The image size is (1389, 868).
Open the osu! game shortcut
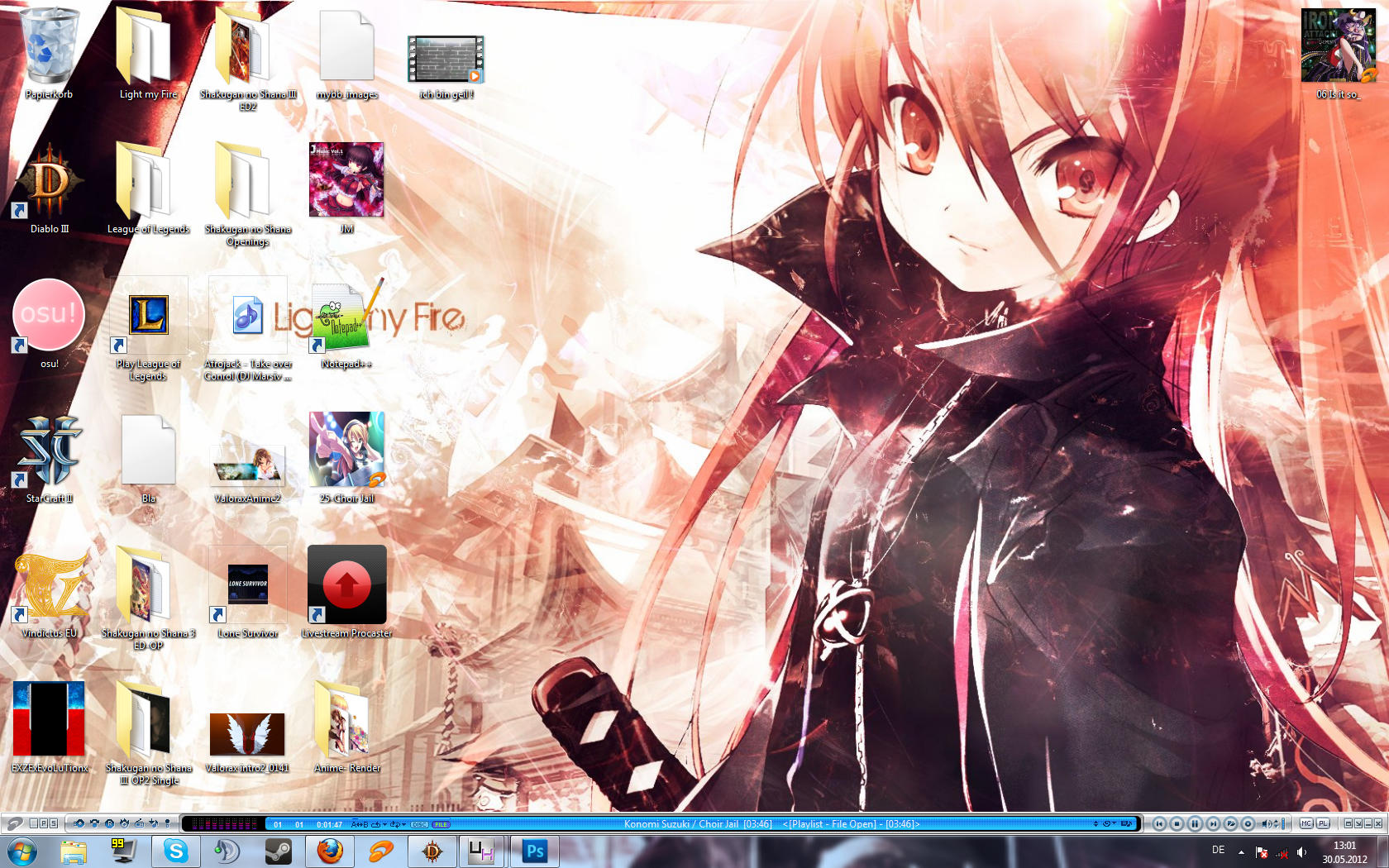click(x=49, y=316)
